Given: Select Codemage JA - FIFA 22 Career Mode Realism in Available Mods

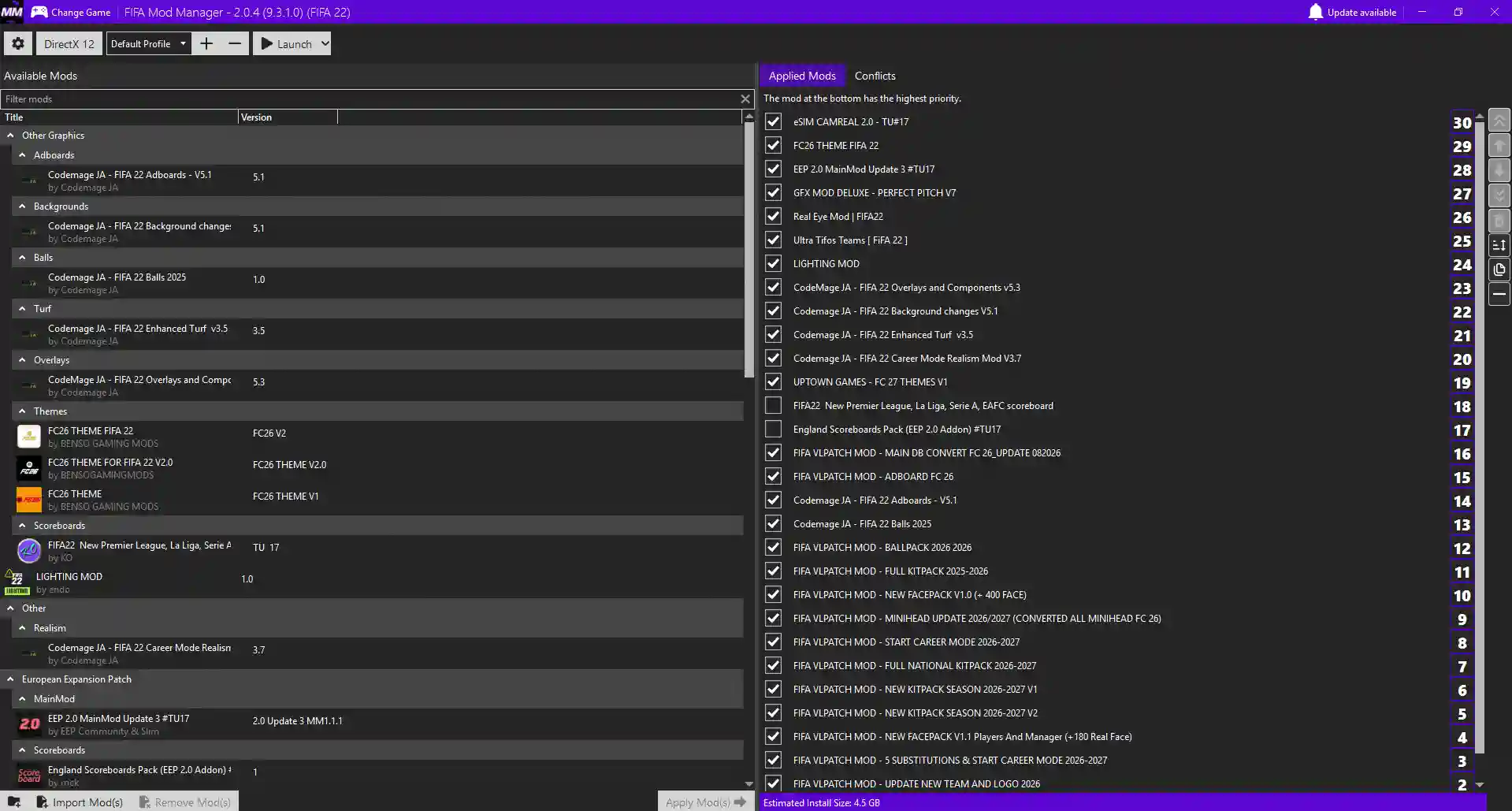Looking at the screenshot, I should click(378, 653).
